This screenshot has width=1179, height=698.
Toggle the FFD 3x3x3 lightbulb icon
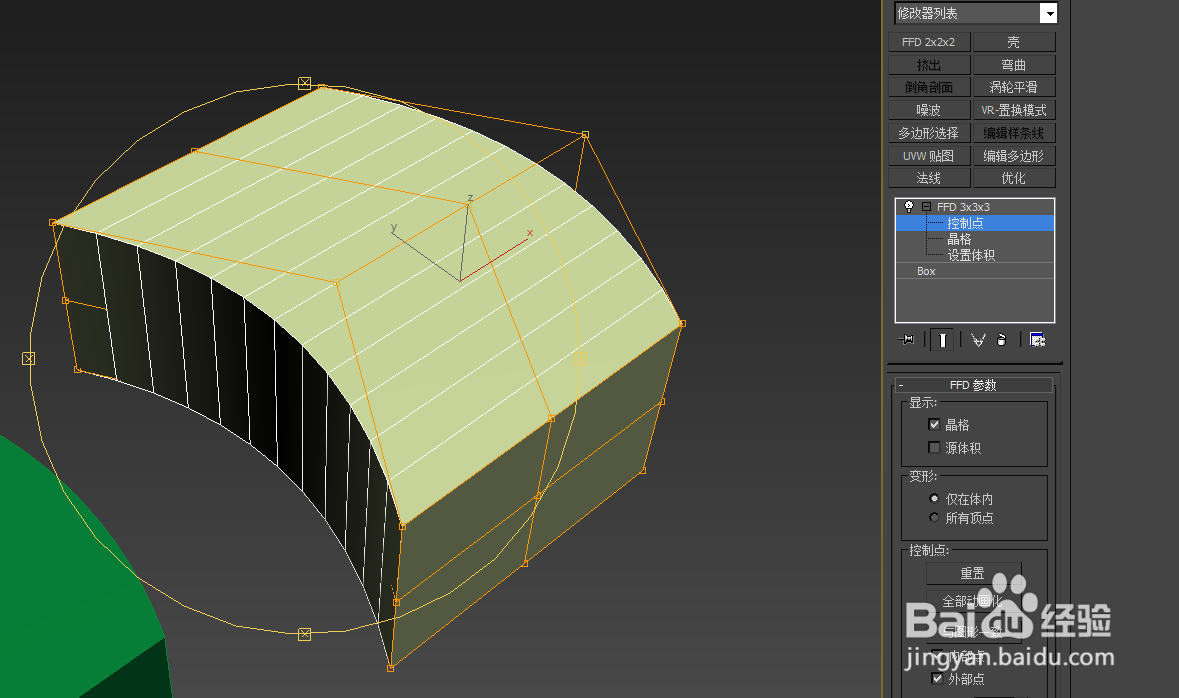908,206
